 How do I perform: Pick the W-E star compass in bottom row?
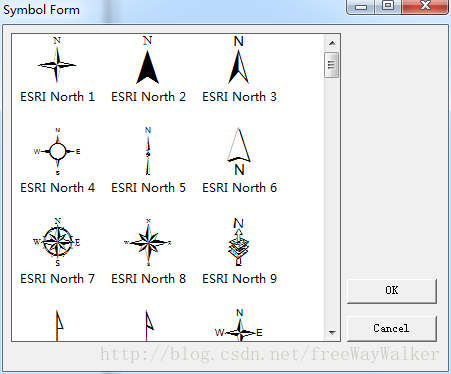point(239,325)
